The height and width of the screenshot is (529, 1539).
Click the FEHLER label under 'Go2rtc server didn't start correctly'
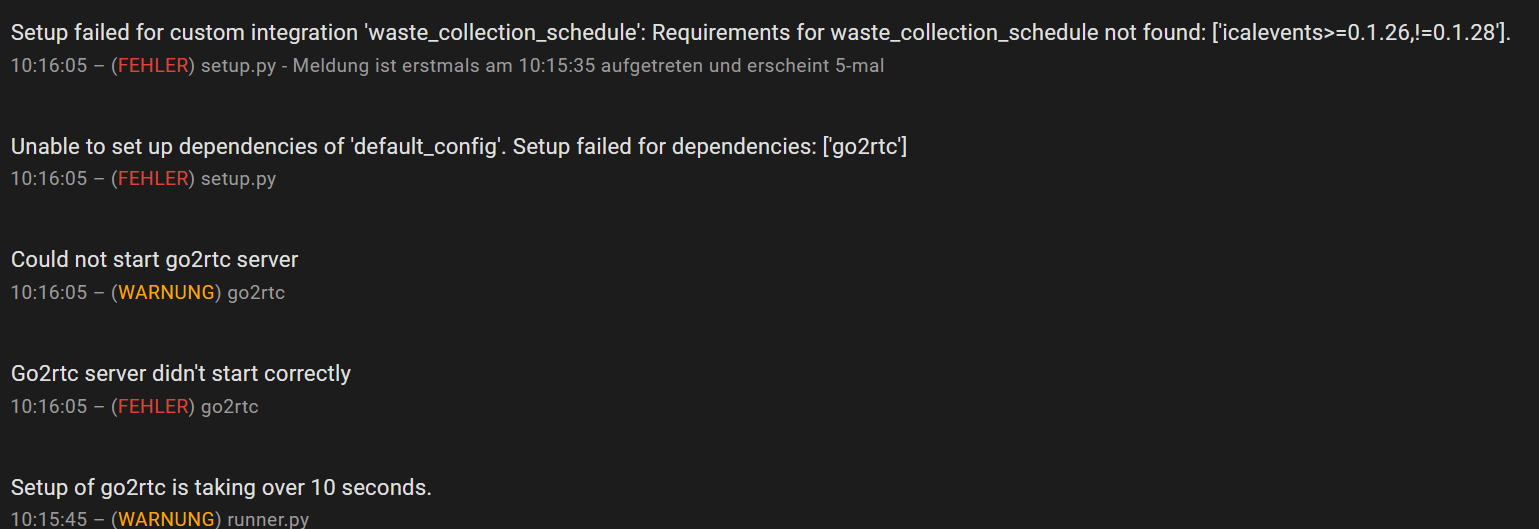click(153, 407)
